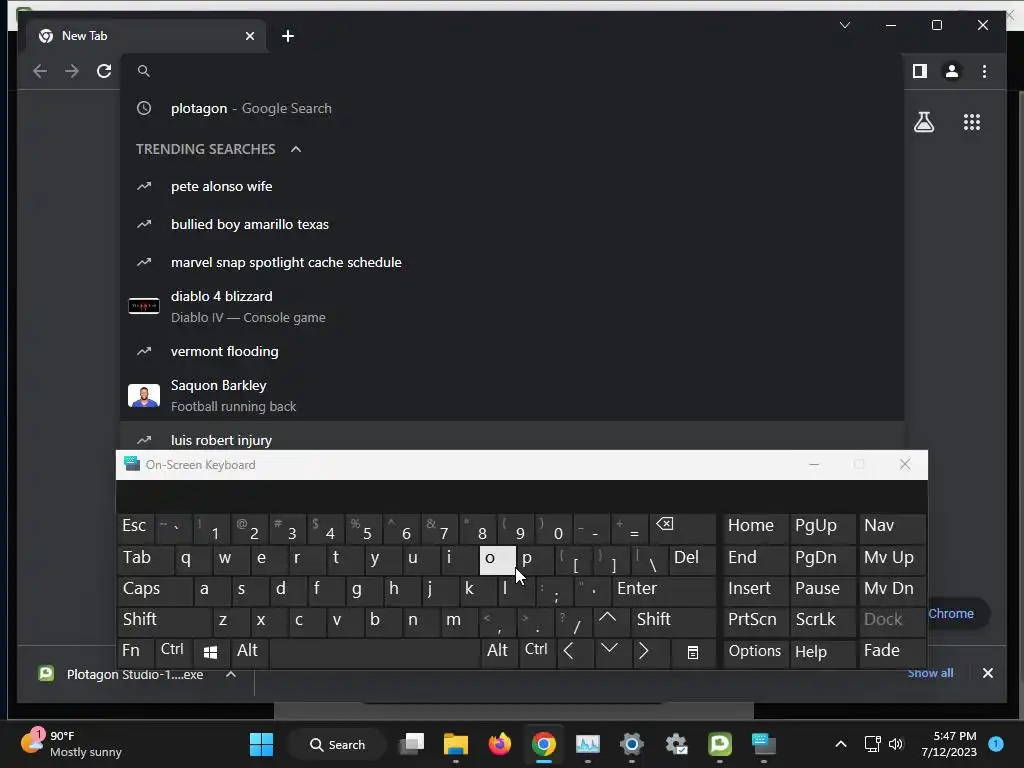The width and height of the screenshot is (1024, 768).
Task: Open the Google apps grid icon
Action: click(x=972, y=122)
